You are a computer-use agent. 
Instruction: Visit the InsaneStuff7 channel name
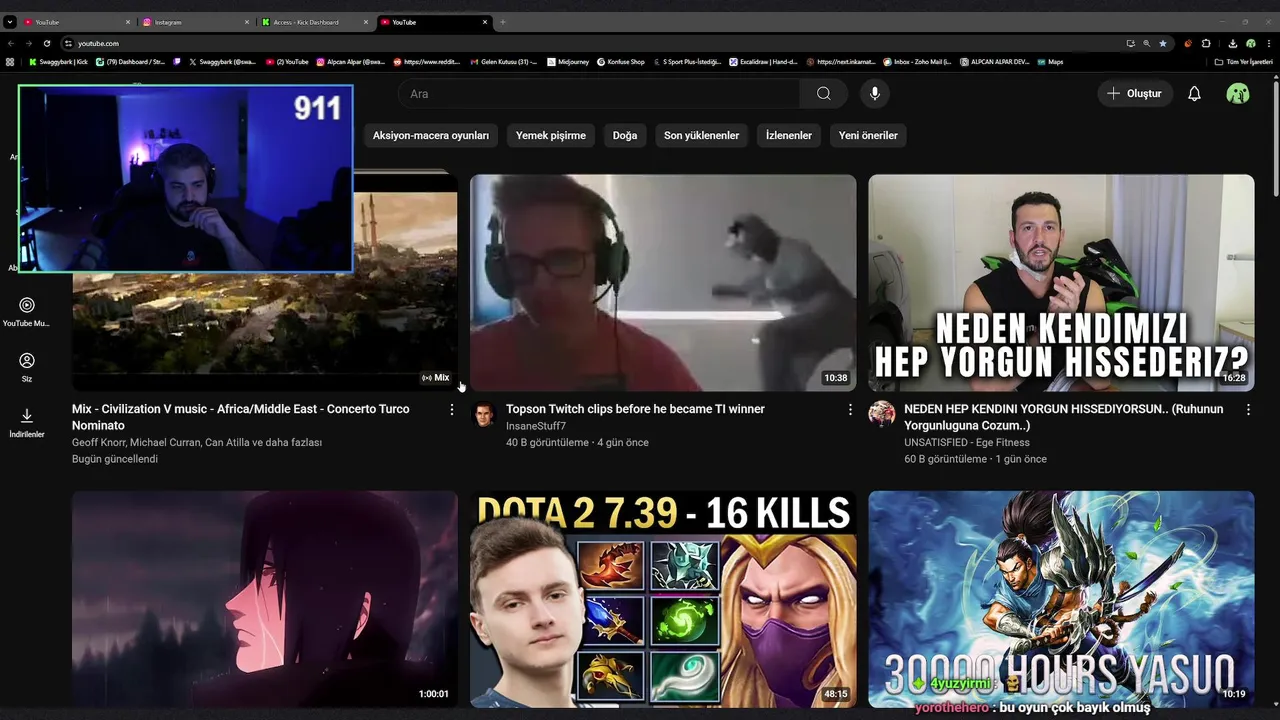[536, 426]
